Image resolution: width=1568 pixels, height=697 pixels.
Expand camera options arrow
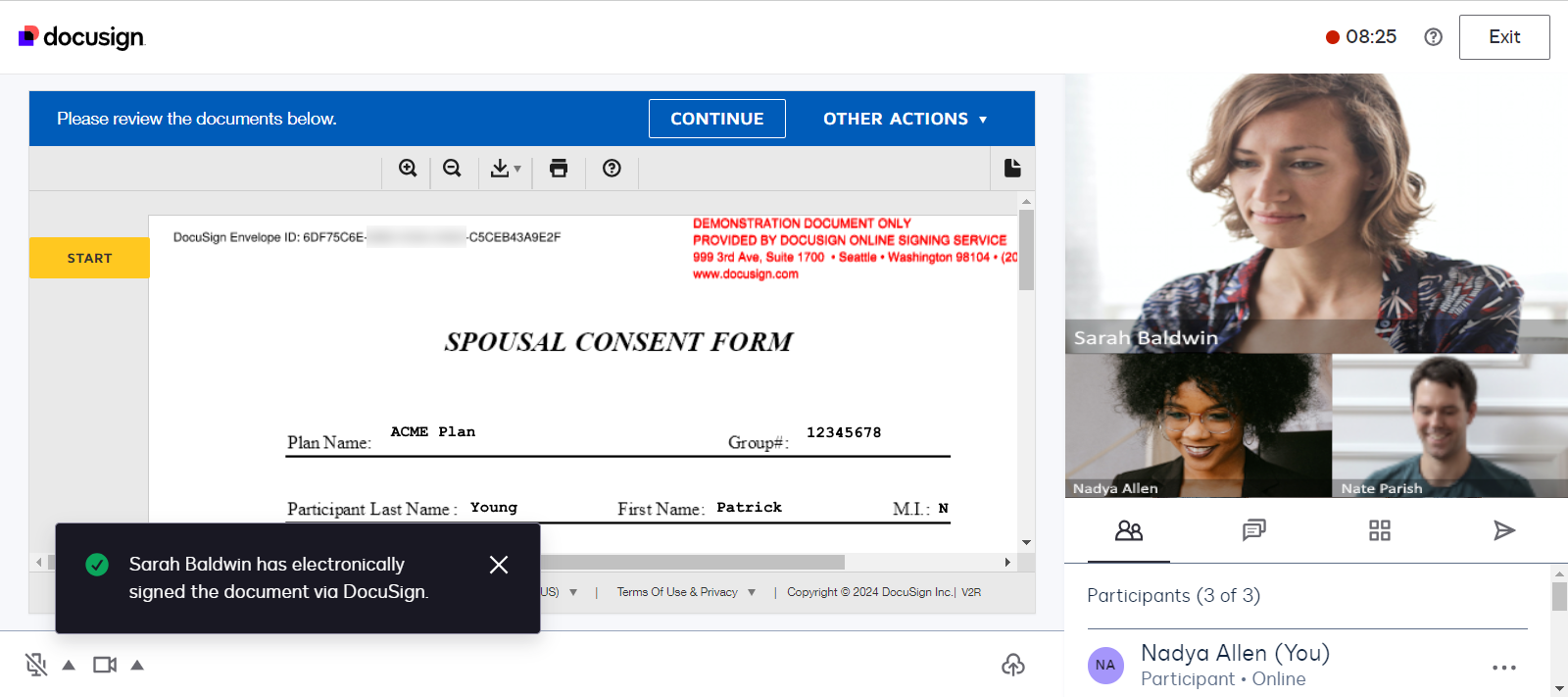[137, 666]
